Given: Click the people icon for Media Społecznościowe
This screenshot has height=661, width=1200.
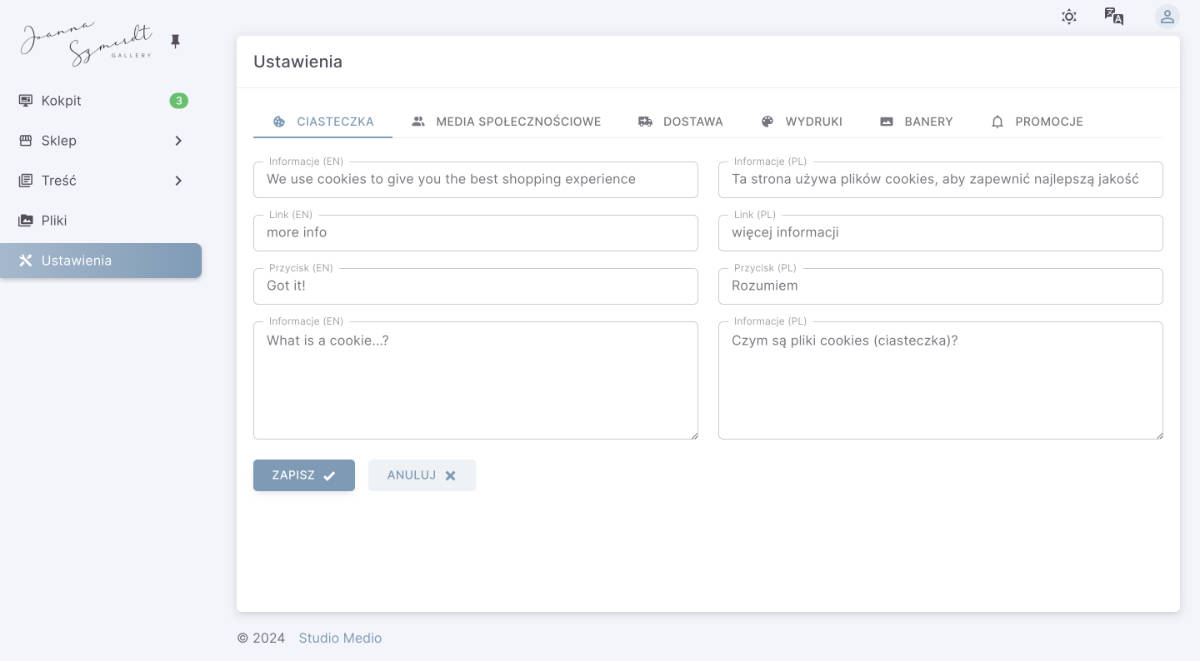Looking at the screenshot, I should 419,122.
